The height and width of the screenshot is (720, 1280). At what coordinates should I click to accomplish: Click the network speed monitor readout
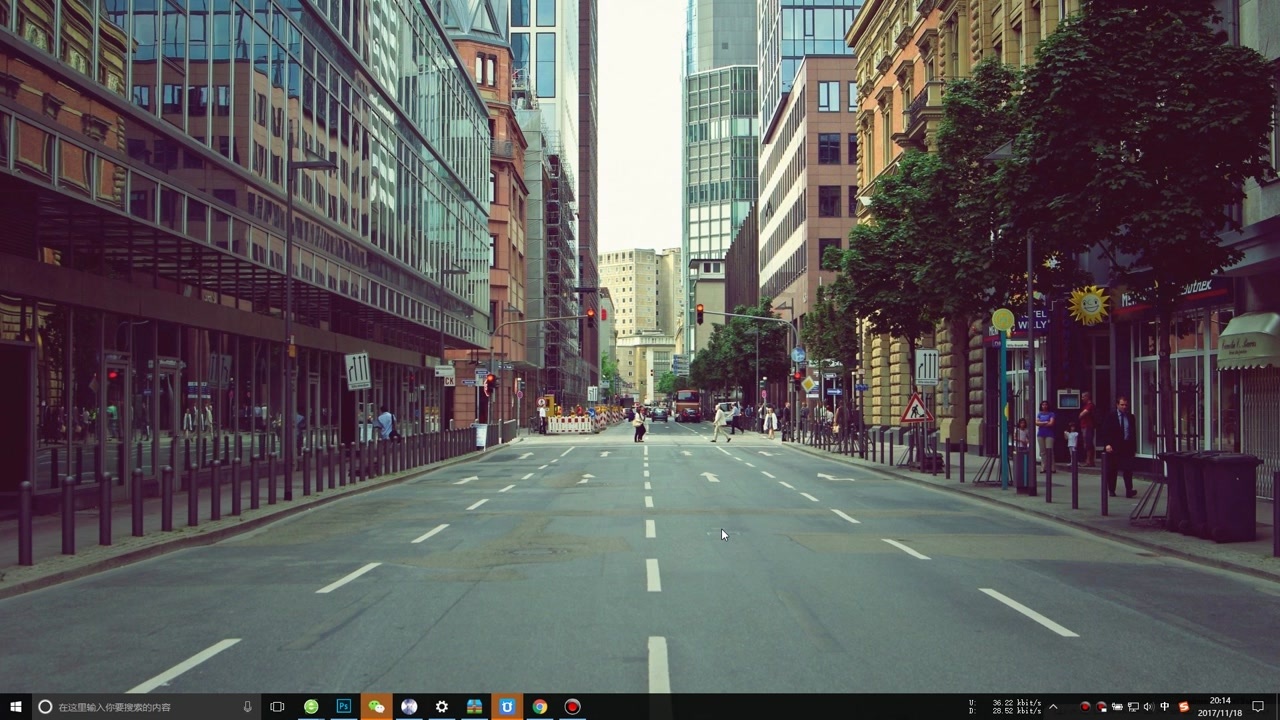pyautogui.click(x=1005, y=707)
